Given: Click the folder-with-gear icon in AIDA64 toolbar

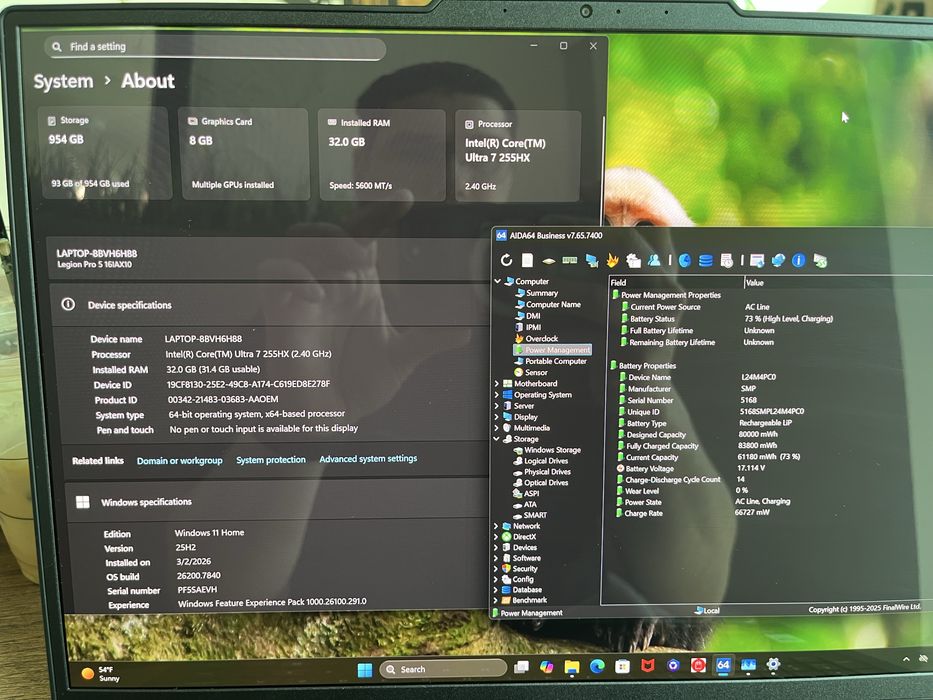Looking at the screenshot, I should click(634, 260).
